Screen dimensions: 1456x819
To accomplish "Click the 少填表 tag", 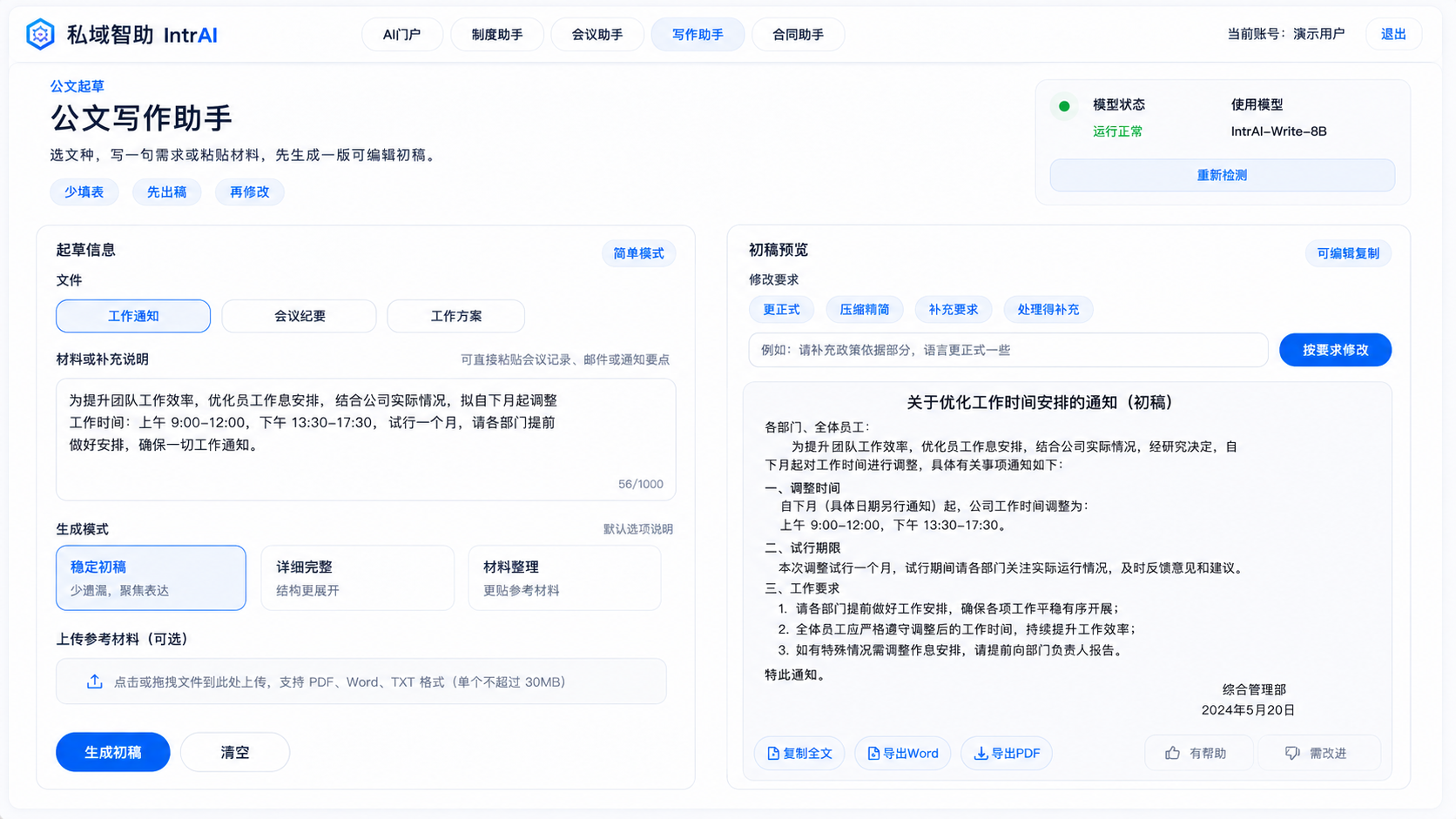I will tap(84, 191).
